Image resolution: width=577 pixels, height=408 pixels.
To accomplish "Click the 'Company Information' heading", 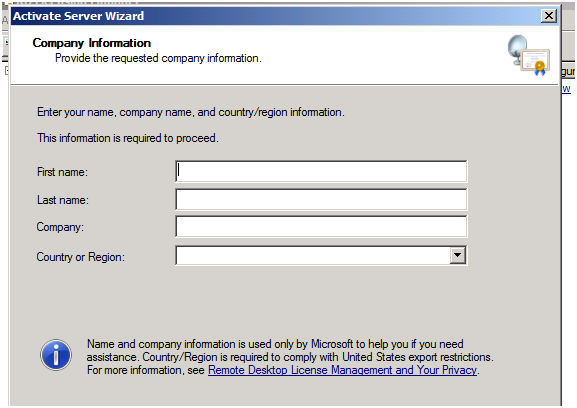I will (x=92, y=43).
